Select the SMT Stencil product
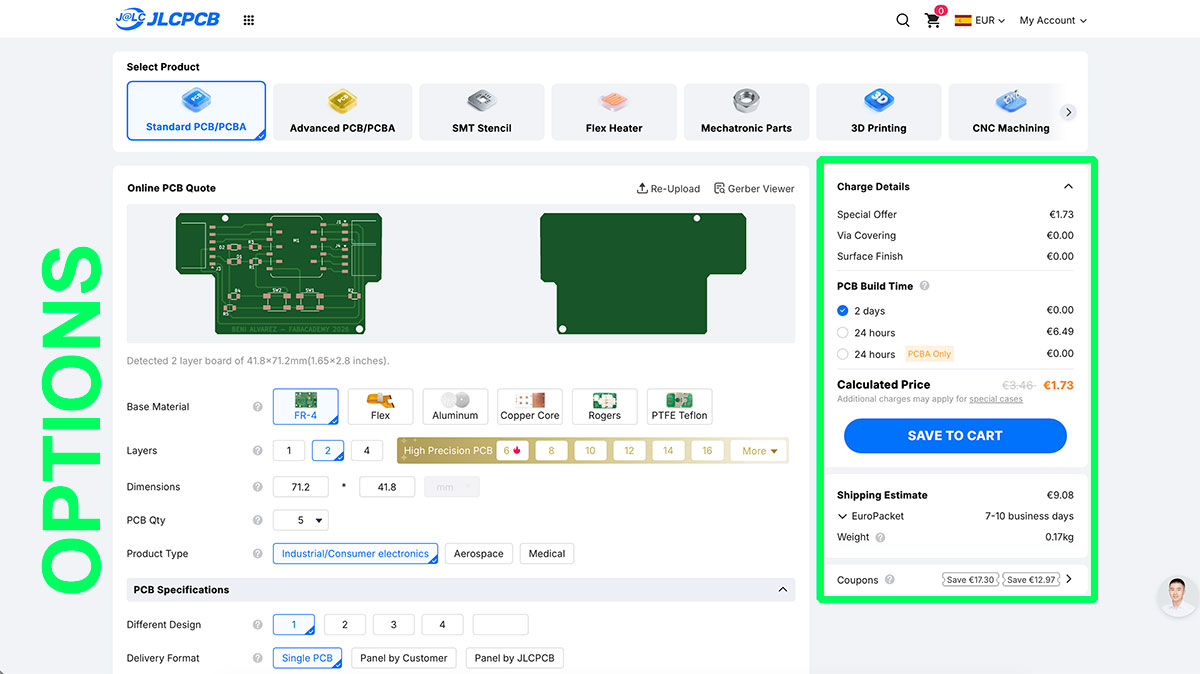 (x=482, y=111)
